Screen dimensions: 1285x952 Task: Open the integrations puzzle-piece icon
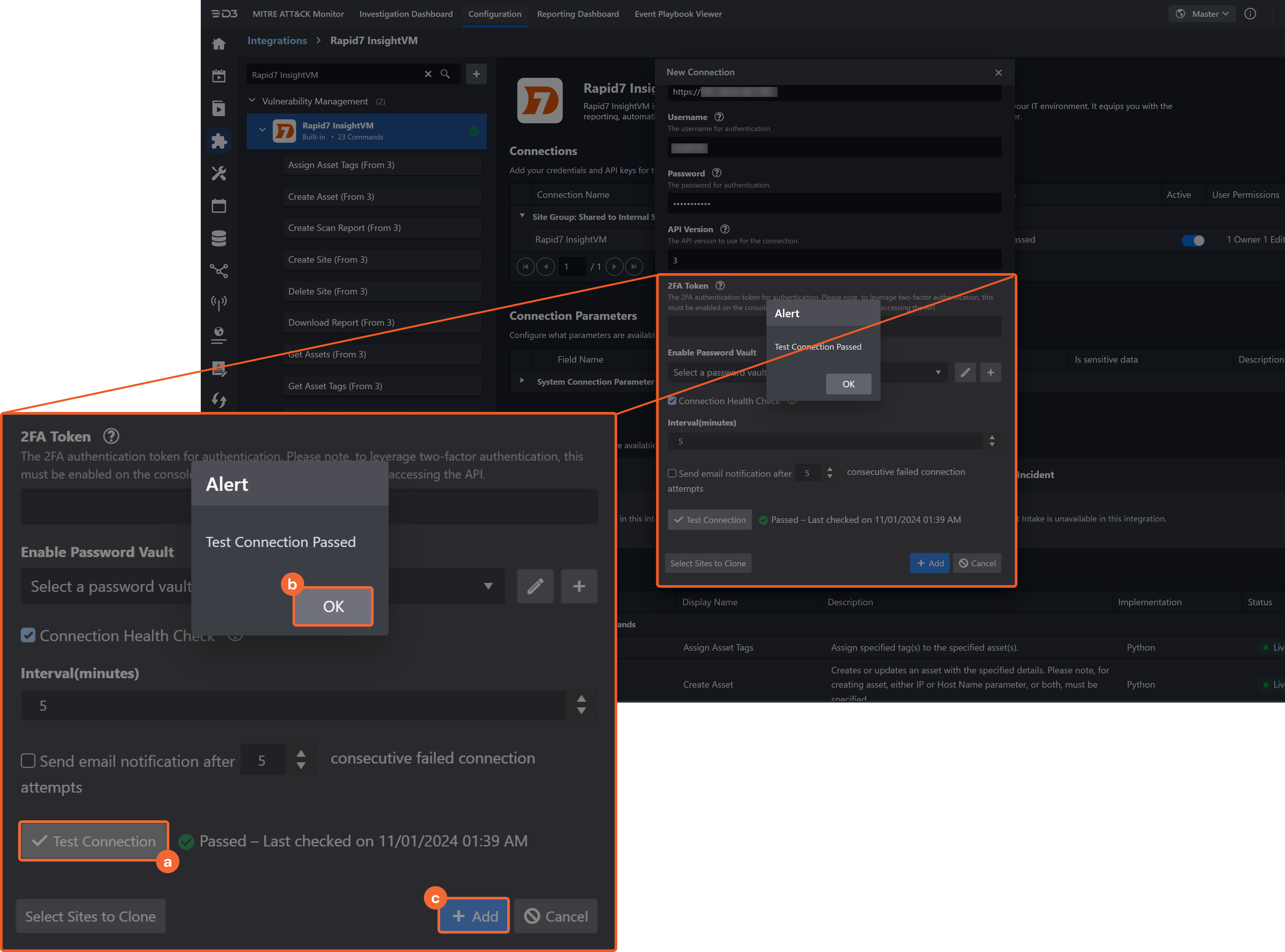click(218, 141)
